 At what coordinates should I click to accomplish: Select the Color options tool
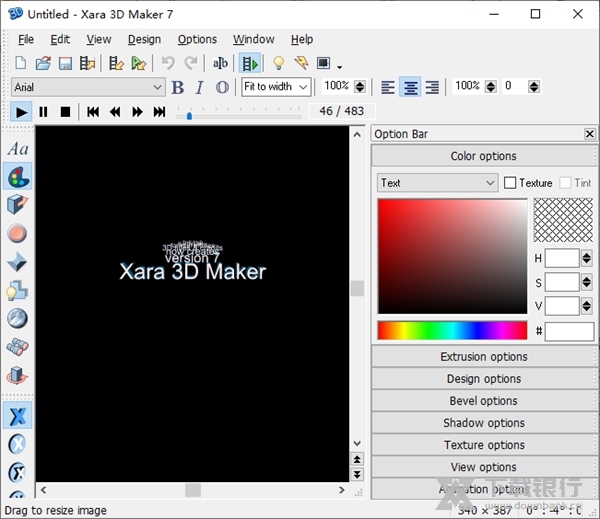[x=17, y=177]
